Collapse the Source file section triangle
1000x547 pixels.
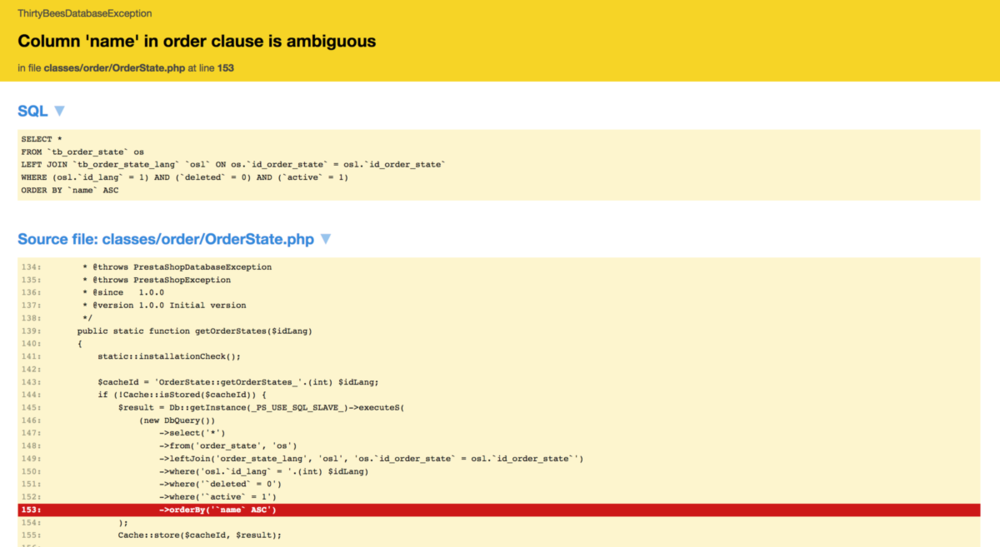(x=325, y=240)
